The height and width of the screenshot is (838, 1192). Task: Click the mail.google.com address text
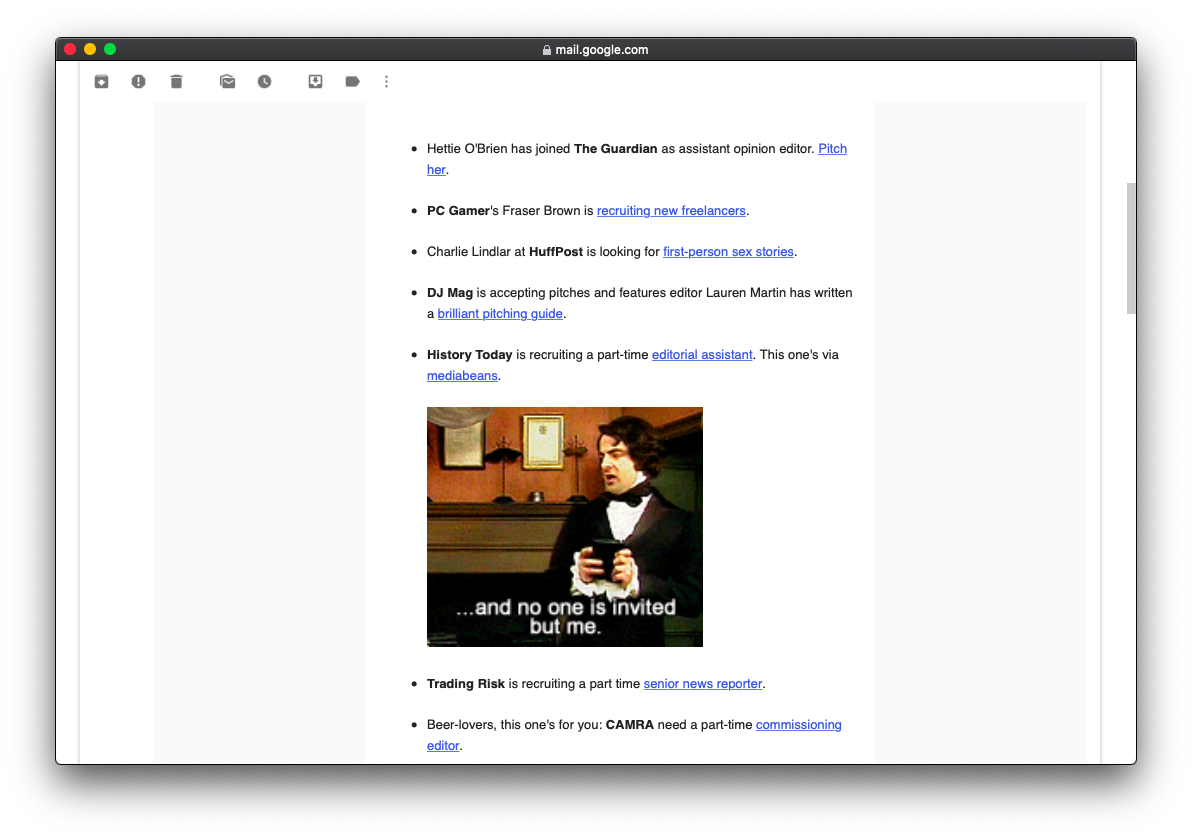point(602,50)
